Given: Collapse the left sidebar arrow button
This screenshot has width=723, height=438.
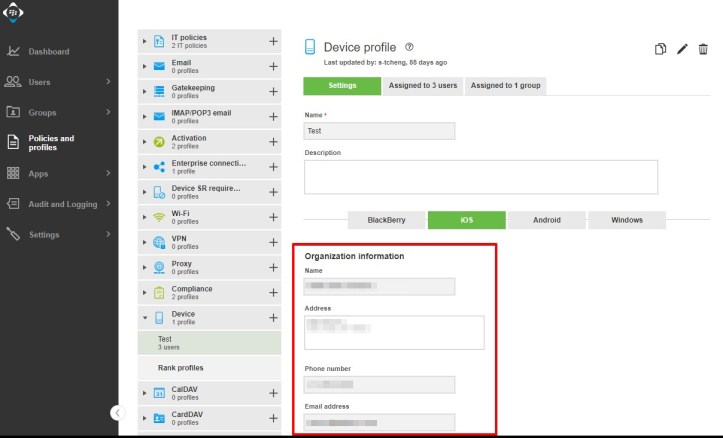Looking at the screenshot, I should [117, 412].
